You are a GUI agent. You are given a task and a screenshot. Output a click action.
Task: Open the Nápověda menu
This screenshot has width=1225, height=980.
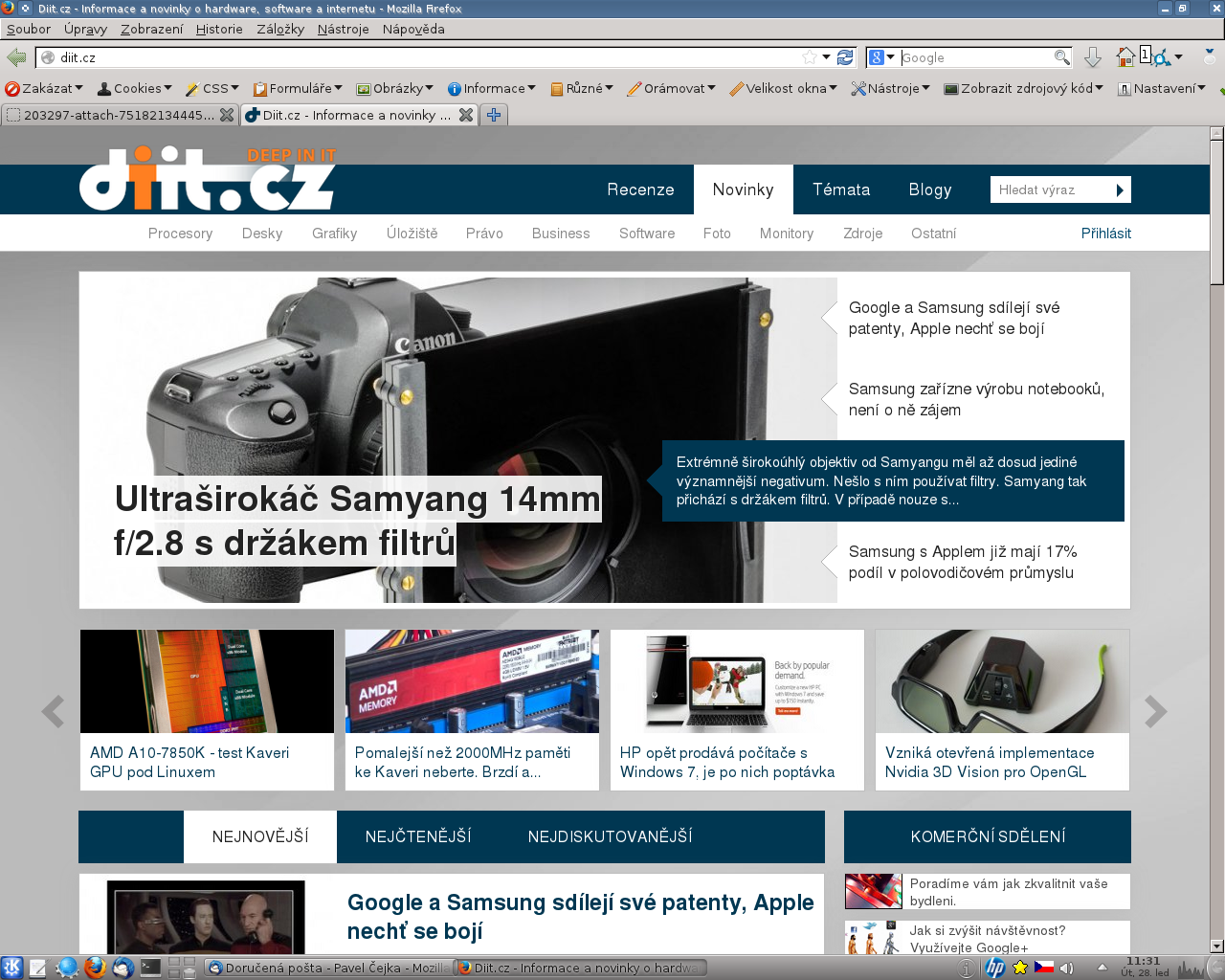point(413,29)
